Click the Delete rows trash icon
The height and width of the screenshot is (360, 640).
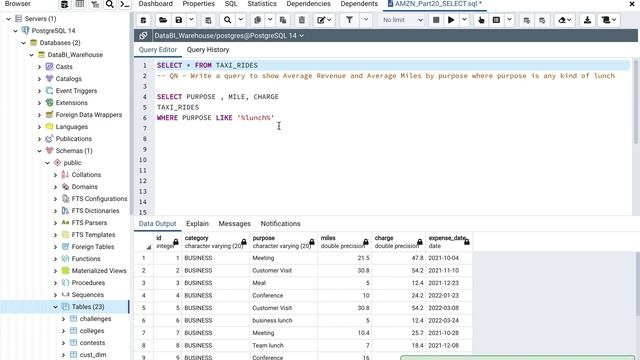pyautogui.click(x=302, y=20)
